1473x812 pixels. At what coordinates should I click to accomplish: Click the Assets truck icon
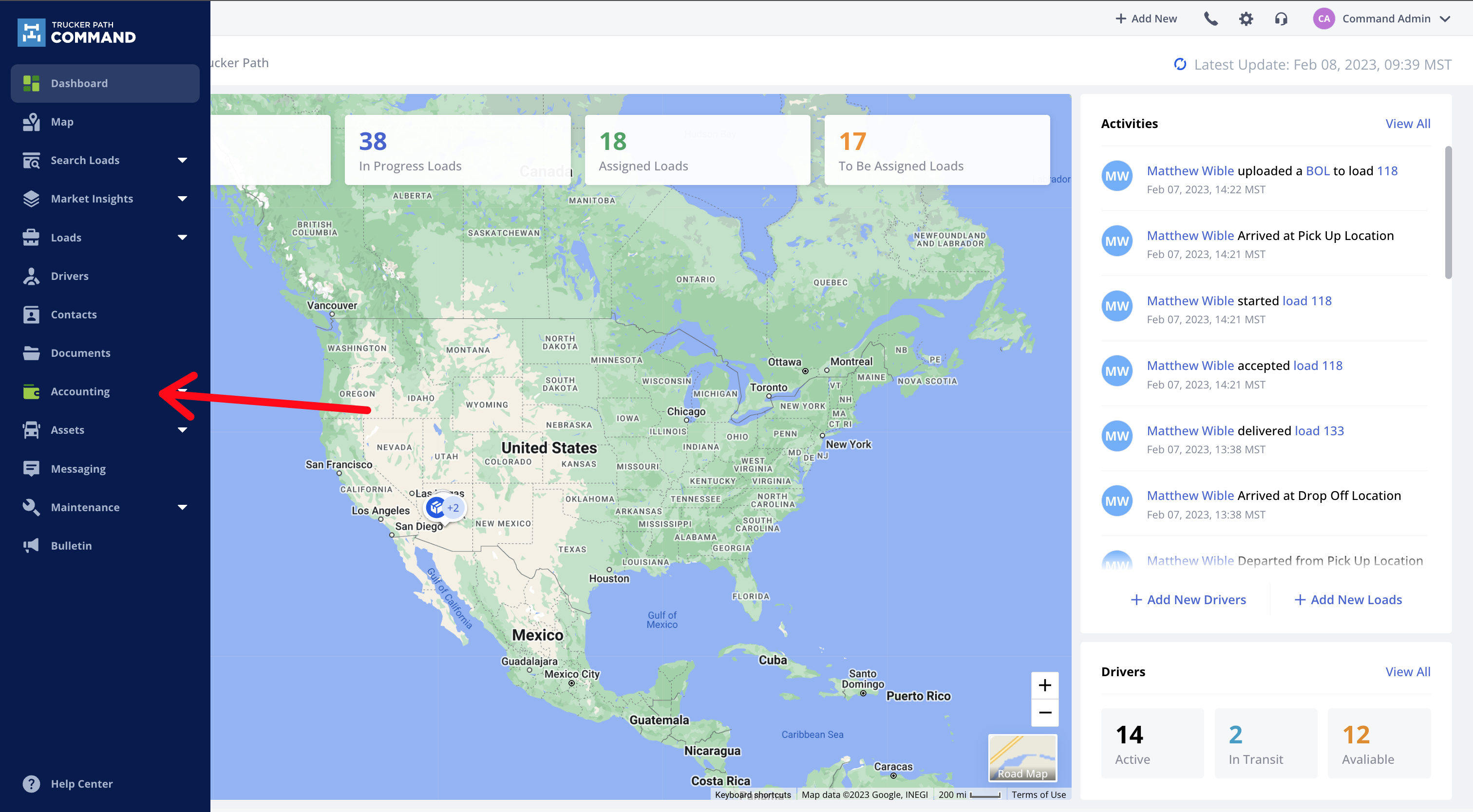[x=32, y=430]
